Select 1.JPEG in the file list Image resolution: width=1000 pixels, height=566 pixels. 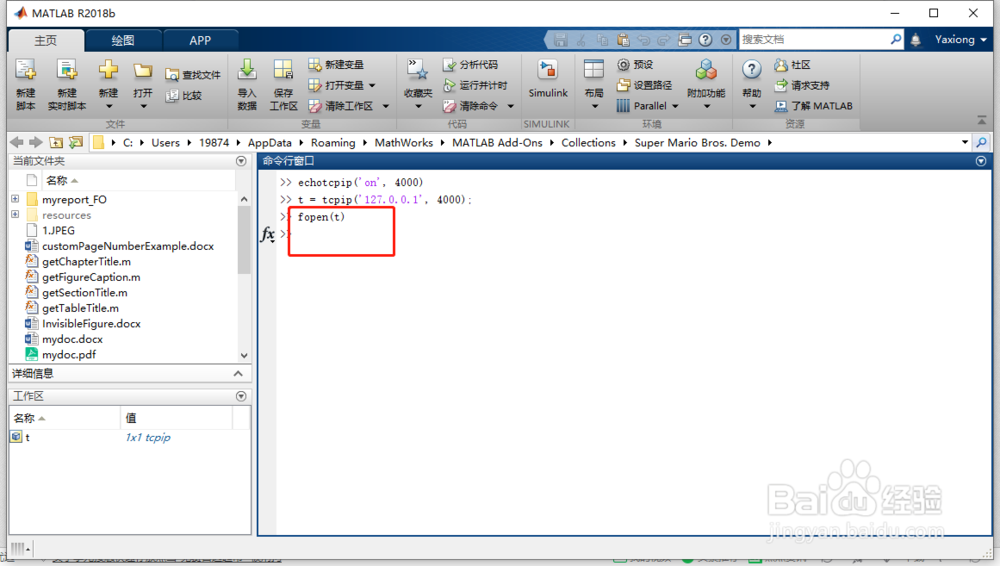[58, 230]
